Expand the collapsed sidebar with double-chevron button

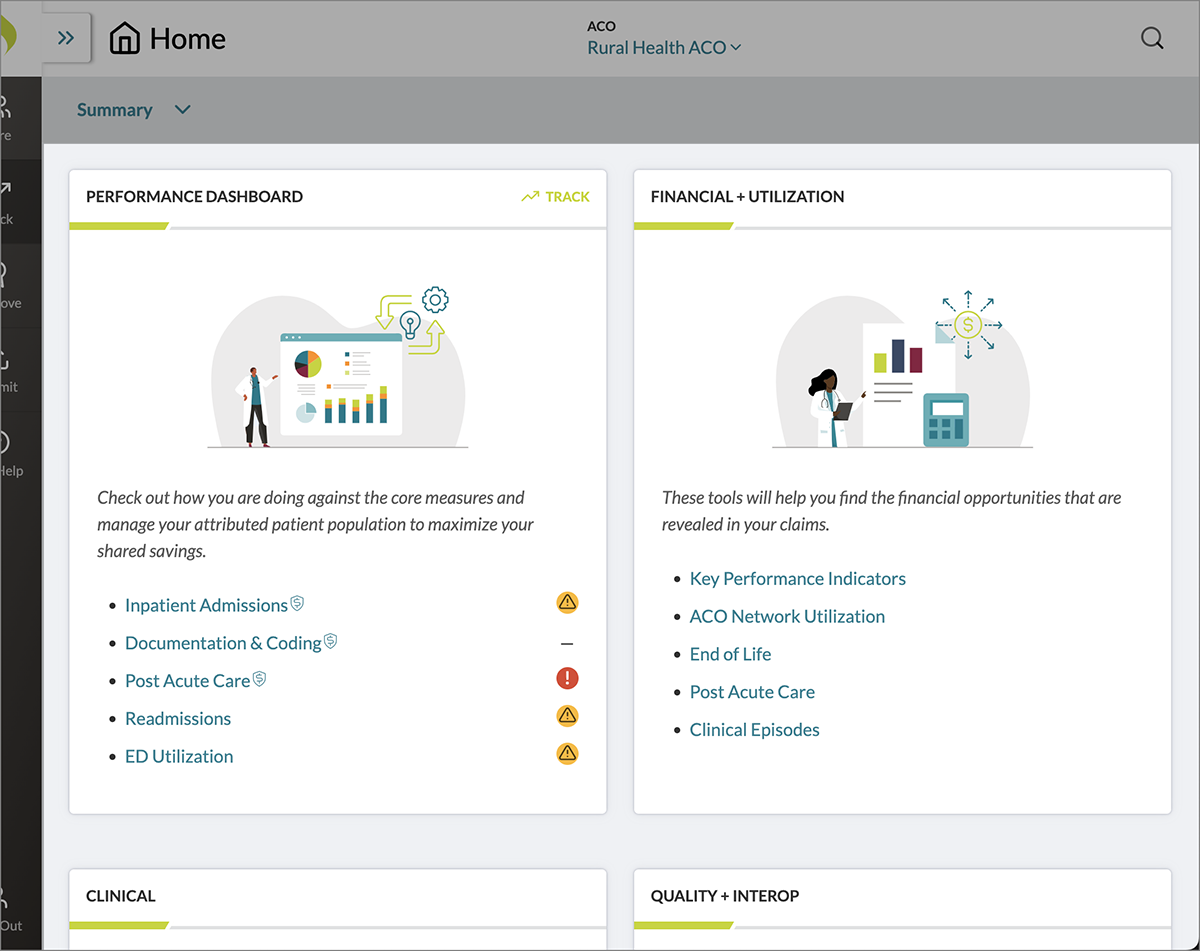[x=66, y=38]
